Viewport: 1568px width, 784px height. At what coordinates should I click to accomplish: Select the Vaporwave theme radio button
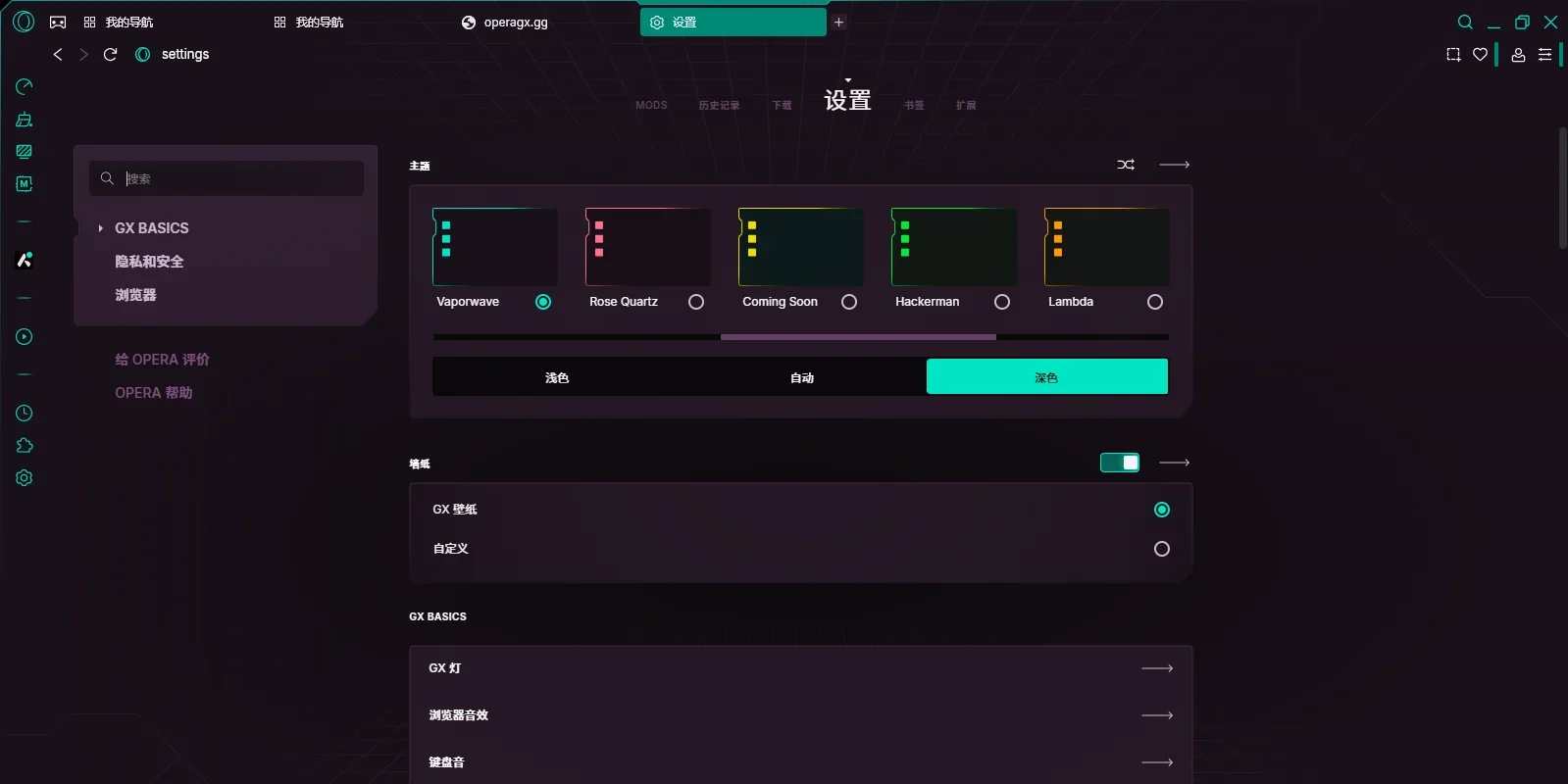coord(543,302)
